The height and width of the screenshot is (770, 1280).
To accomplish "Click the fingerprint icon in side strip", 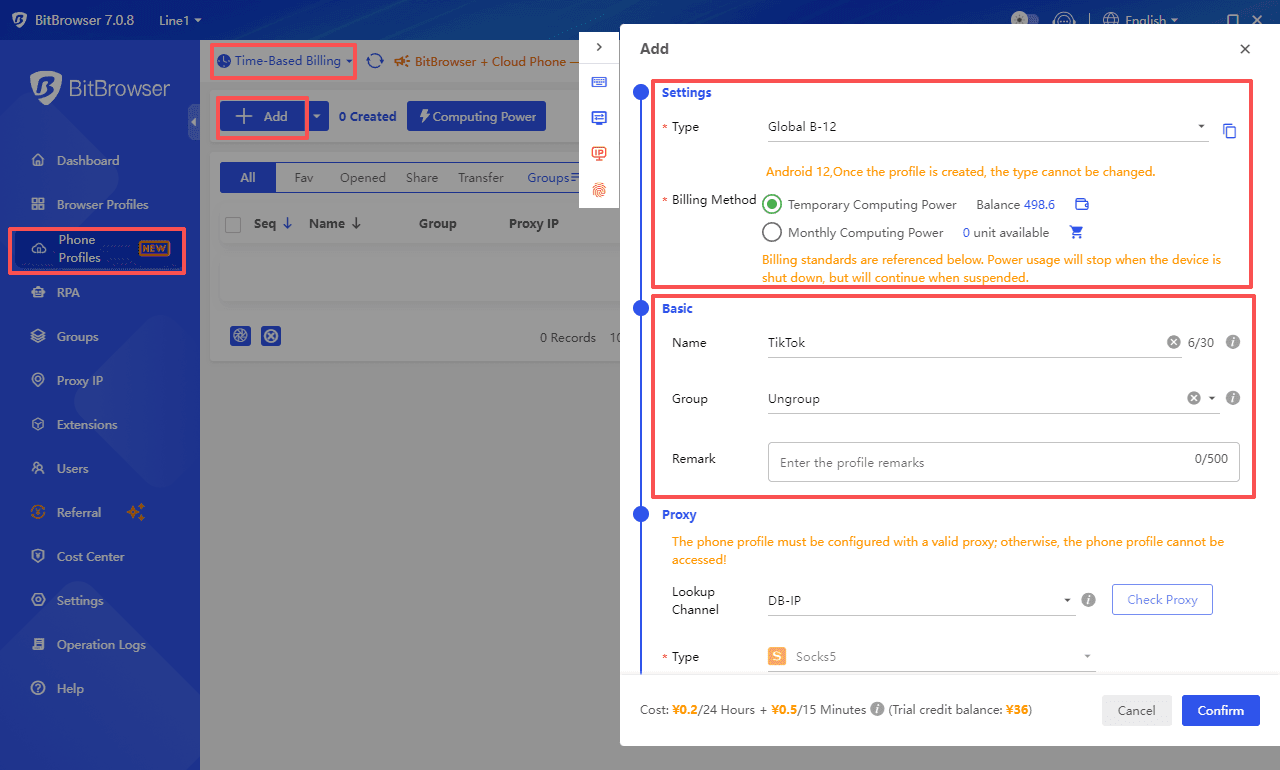I will pyautogui.click(x=599, y=189).
